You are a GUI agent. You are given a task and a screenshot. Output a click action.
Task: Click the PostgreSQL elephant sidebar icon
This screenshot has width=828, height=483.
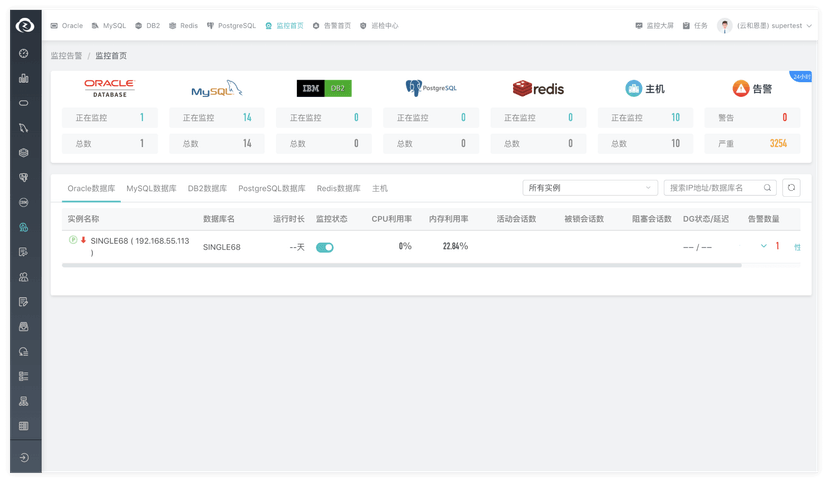(x=24, y=177)
